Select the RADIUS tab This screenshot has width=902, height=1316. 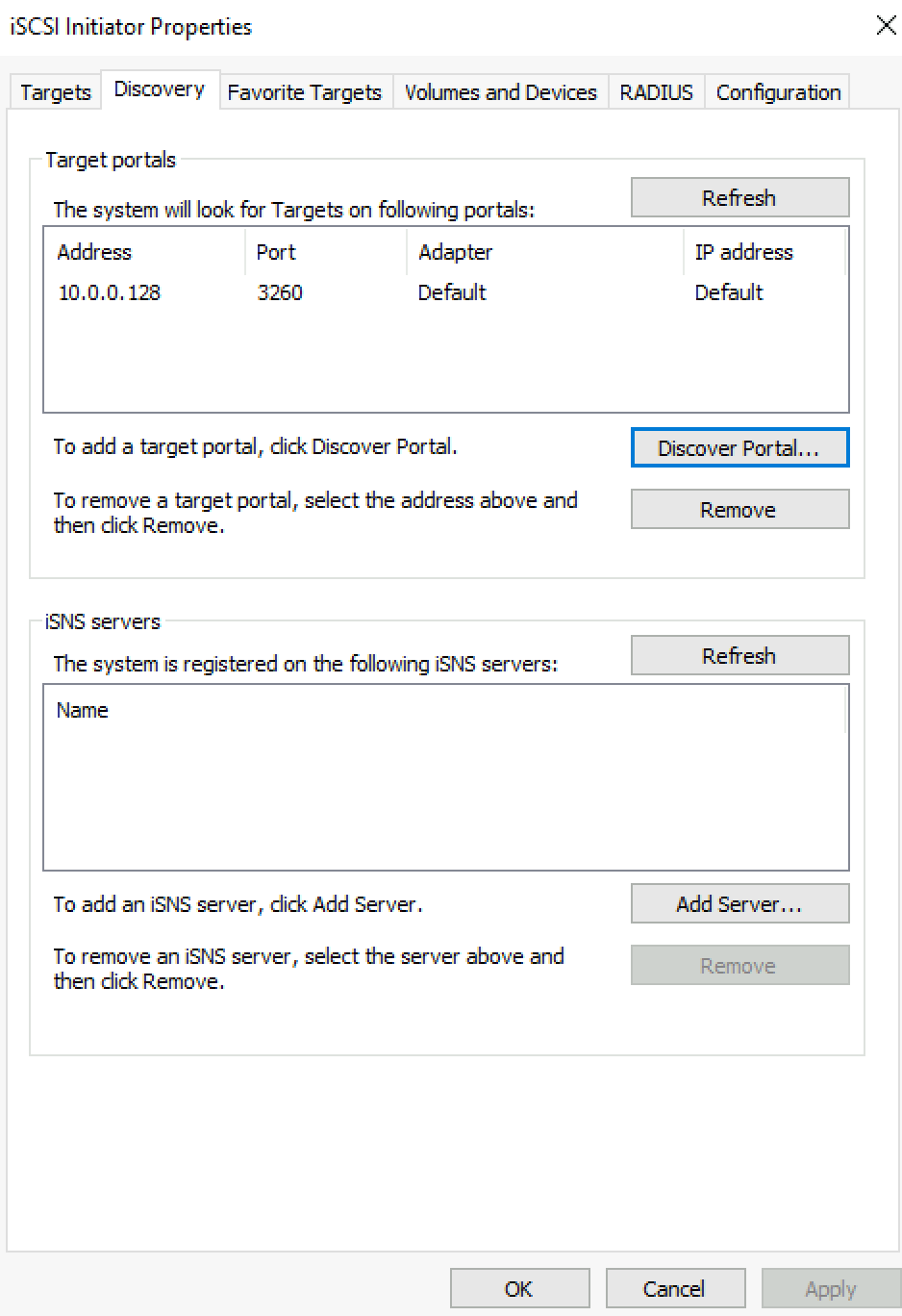pyautogui.click(x=656, y=92)
